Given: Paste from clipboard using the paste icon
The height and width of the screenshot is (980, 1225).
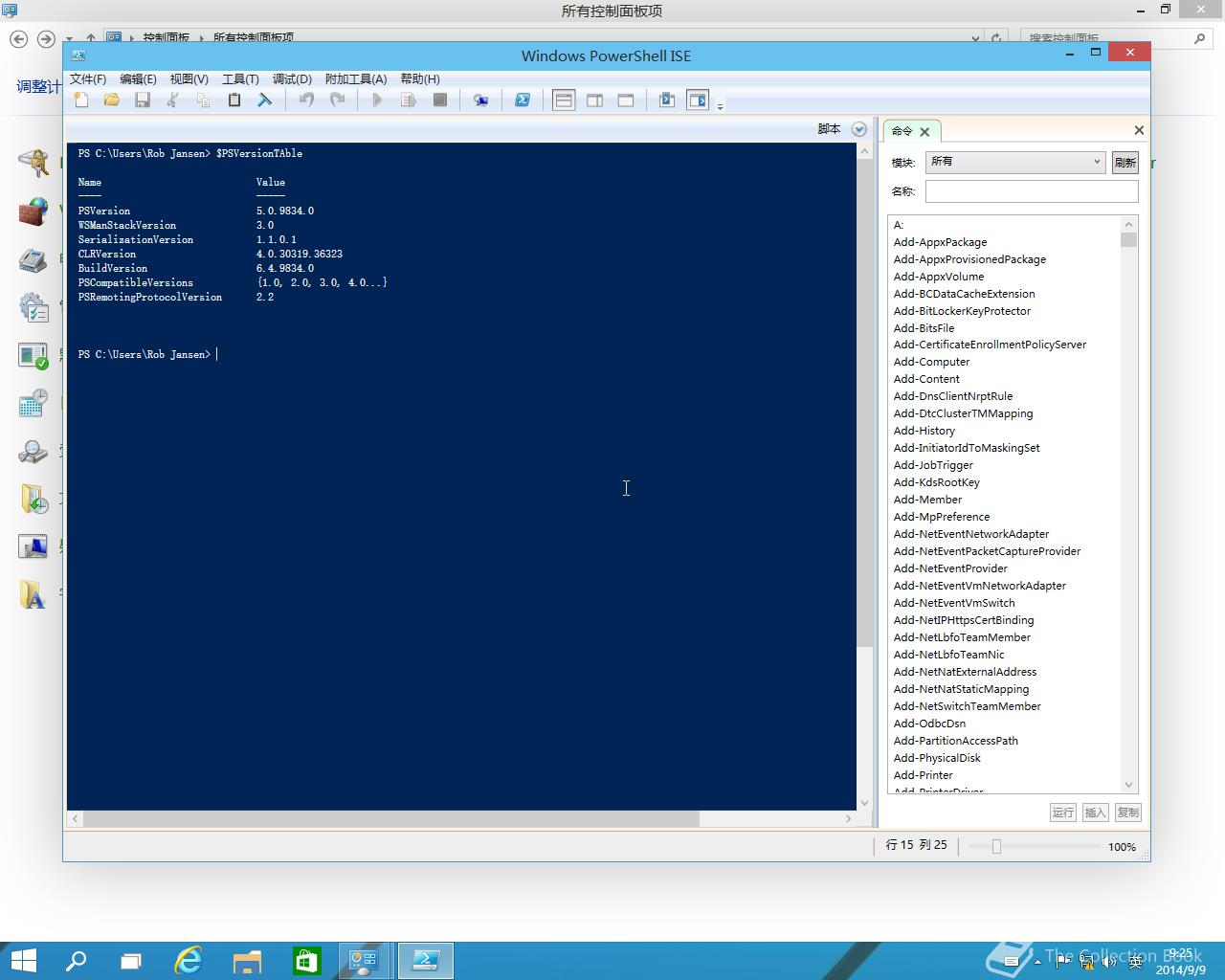Looking at the screenshot, I should click(x=234, y=100).
